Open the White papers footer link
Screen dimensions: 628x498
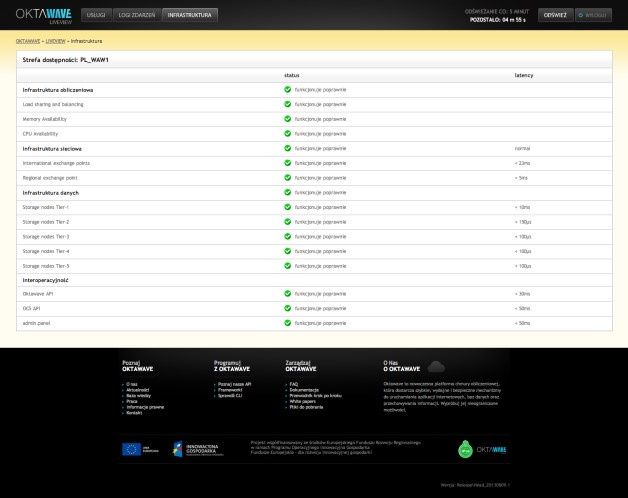(x=302, y=401)
